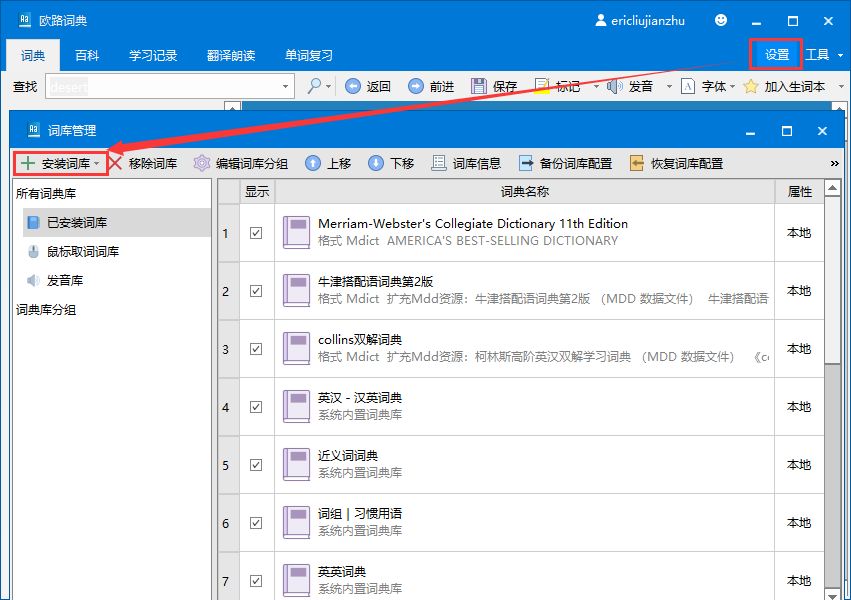This screenshot has height=600, width=851.
Task: Click the 词典名称 column header
Action: coord(525,192)
